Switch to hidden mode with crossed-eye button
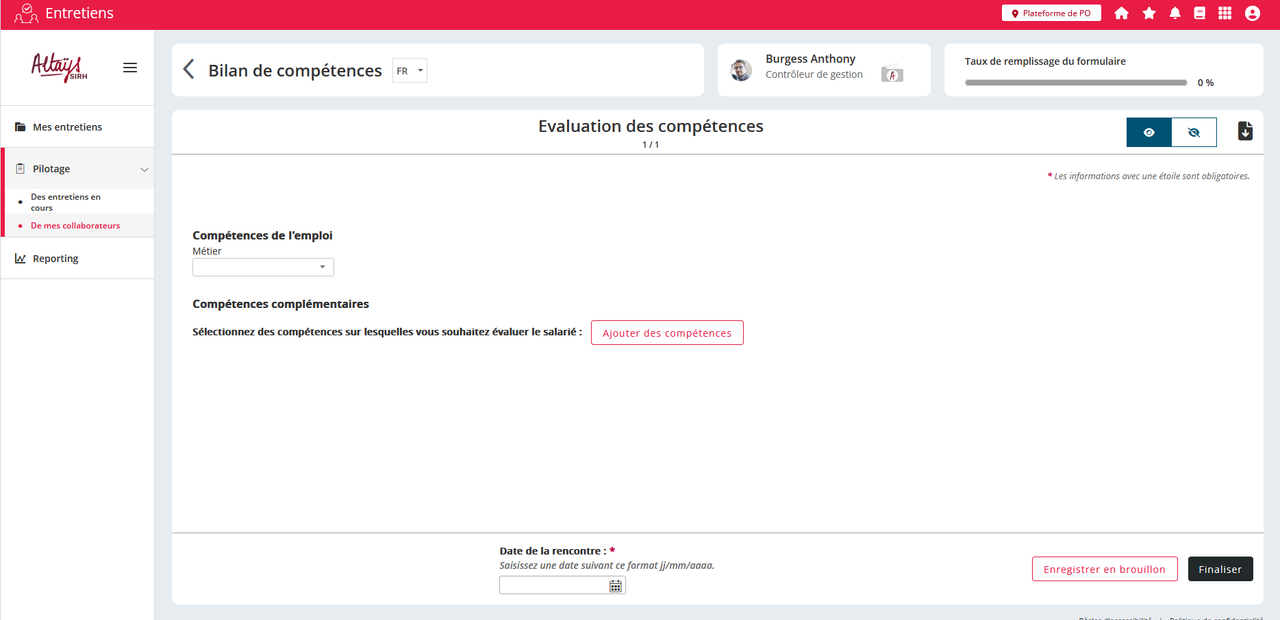Image resolution: width=1280 pixels, height=620 pixels. coord(1194,132)
